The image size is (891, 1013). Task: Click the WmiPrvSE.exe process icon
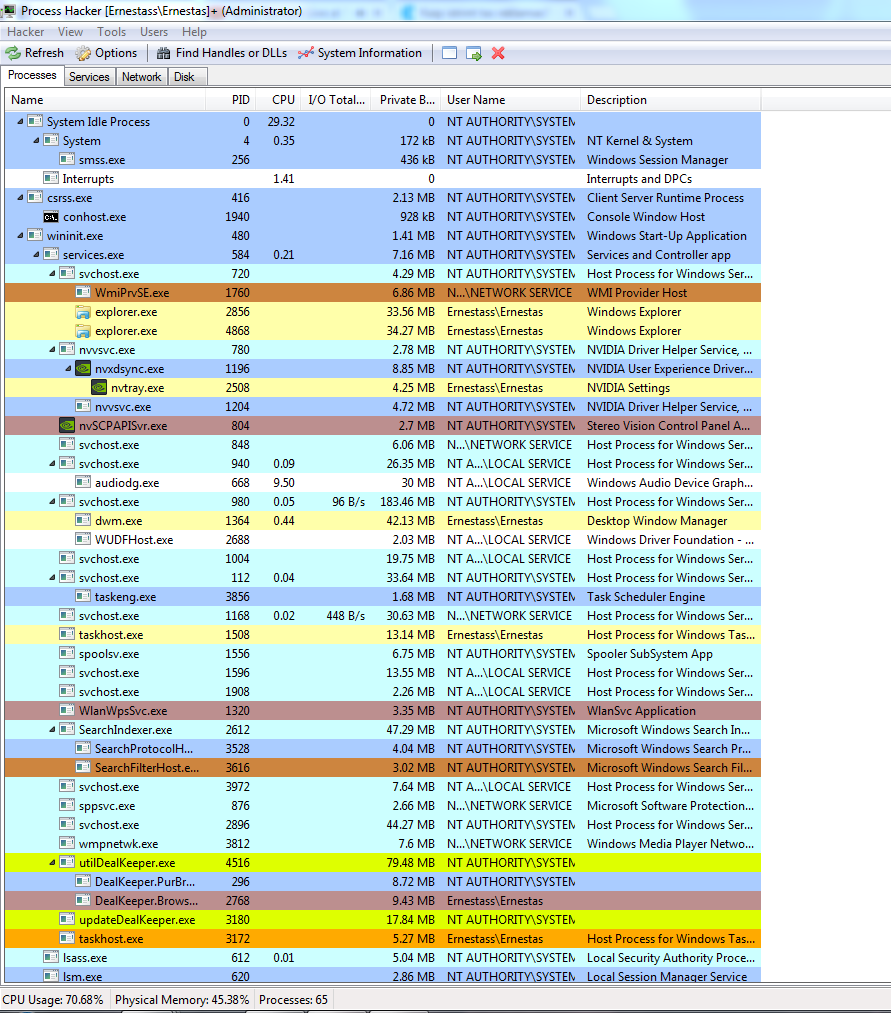[x=83, y=293]
